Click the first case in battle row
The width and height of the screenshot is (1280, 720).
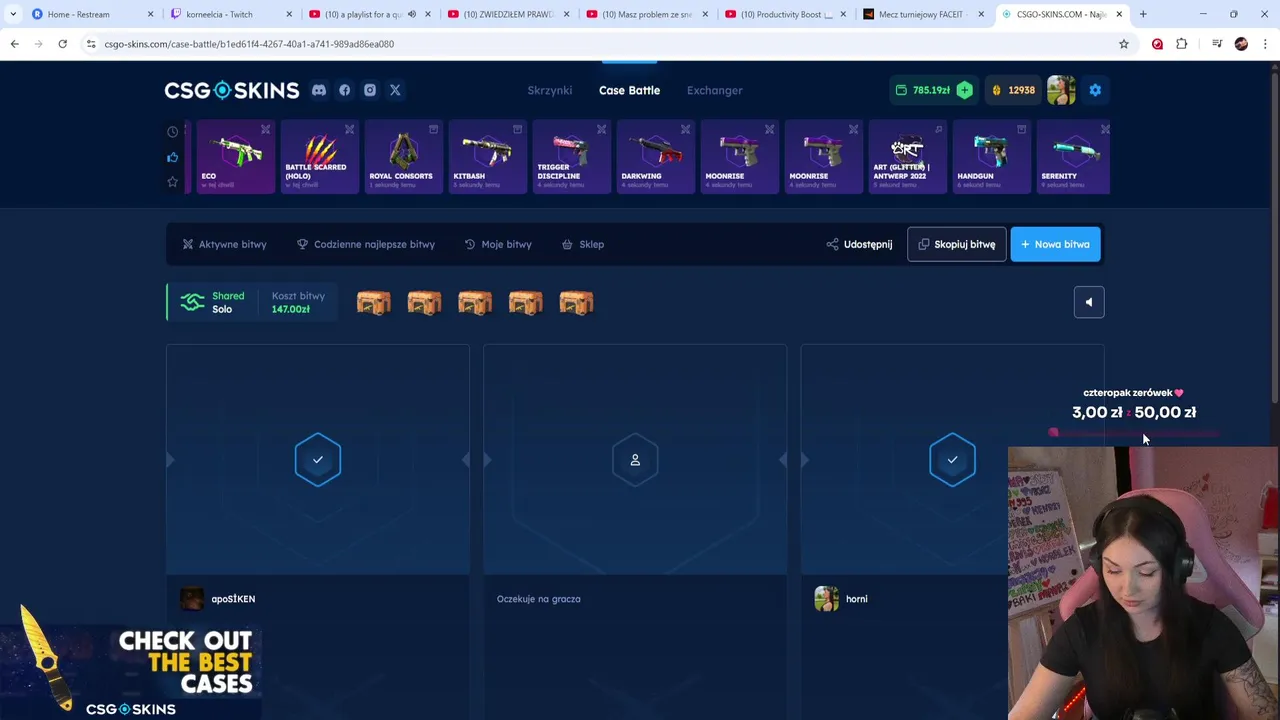[374, 302]
